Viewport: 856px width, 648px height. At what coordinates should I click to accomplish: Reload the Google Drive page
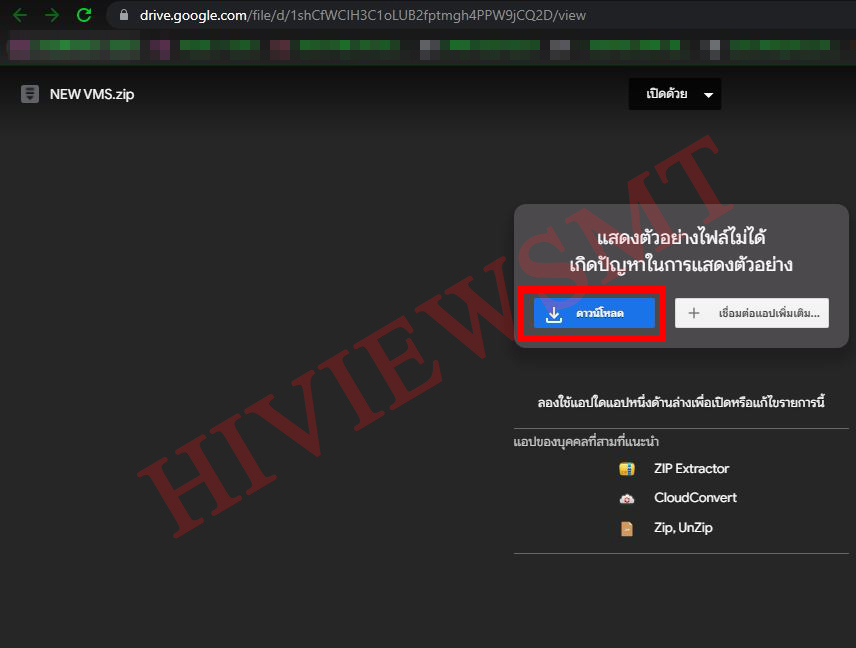(x=84, y=15)
